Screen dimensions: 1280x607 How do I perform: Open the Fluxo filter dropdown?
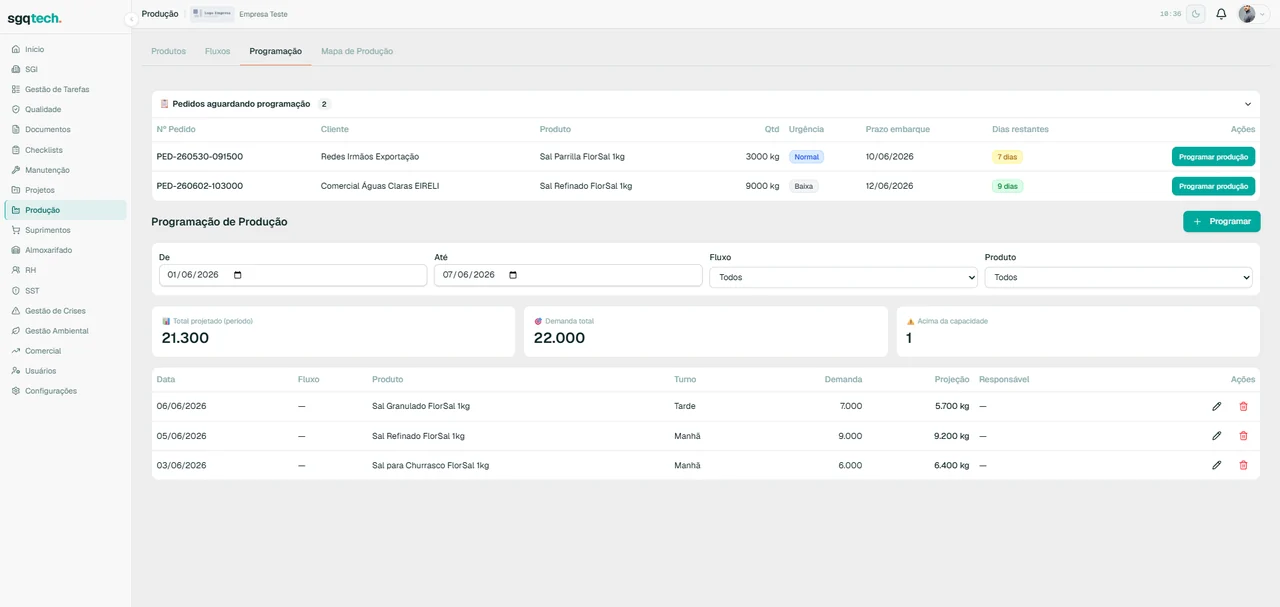coord(843,277)
